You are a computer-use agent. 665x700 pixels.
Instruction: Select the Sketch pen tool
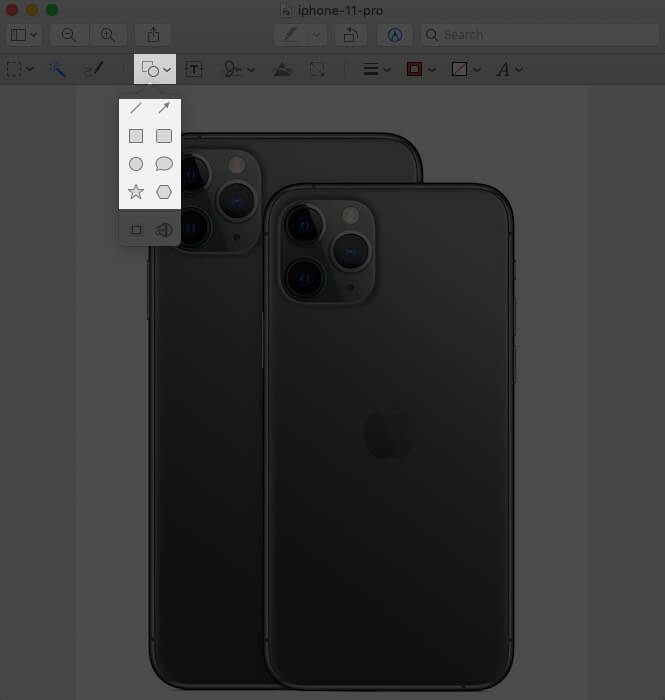tap(94, 69)
